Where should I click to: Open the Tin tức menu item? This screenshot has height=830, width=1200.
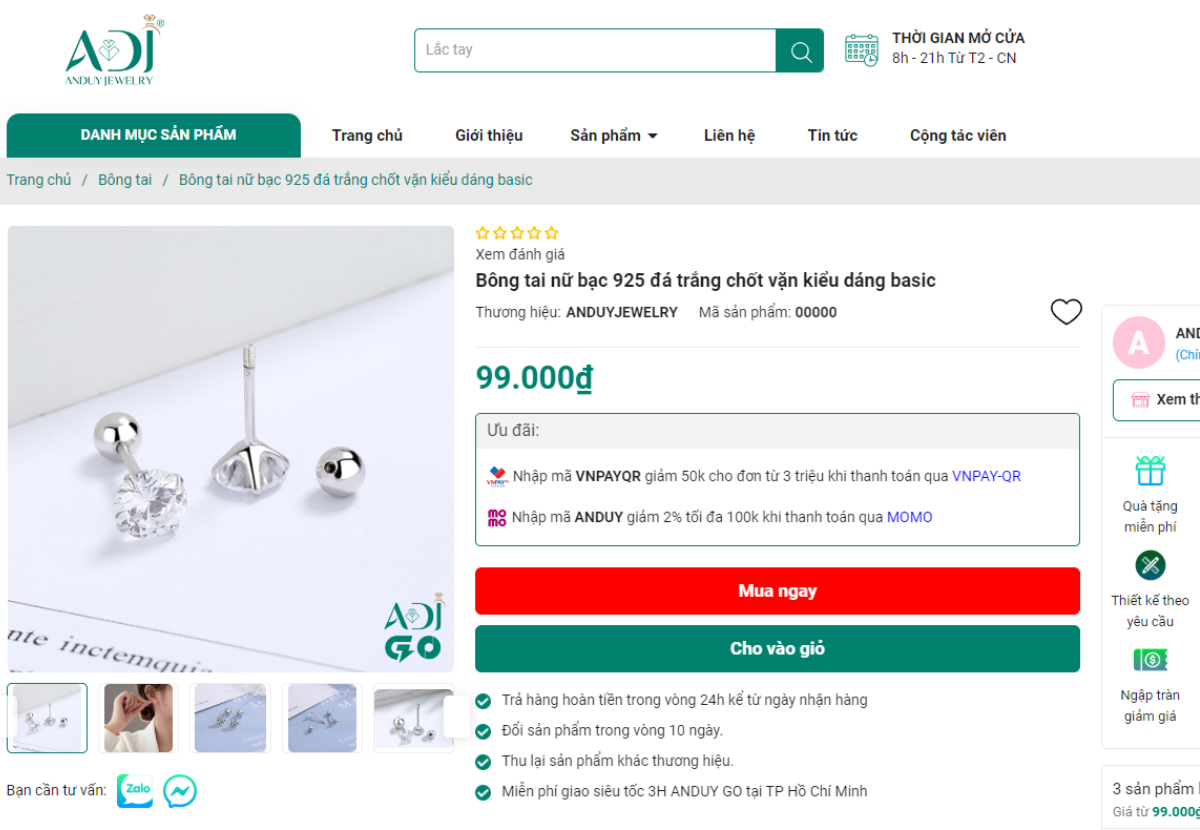[x=832, y=136]
